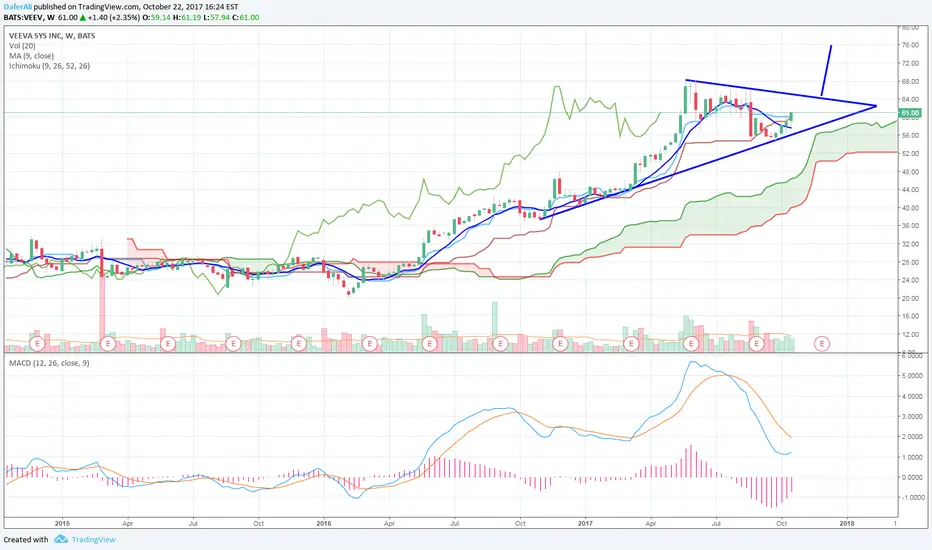Click the 0.0000 MACD axis label
The height and width of the screenshot is (550, 932).
(x=912, y=477)
